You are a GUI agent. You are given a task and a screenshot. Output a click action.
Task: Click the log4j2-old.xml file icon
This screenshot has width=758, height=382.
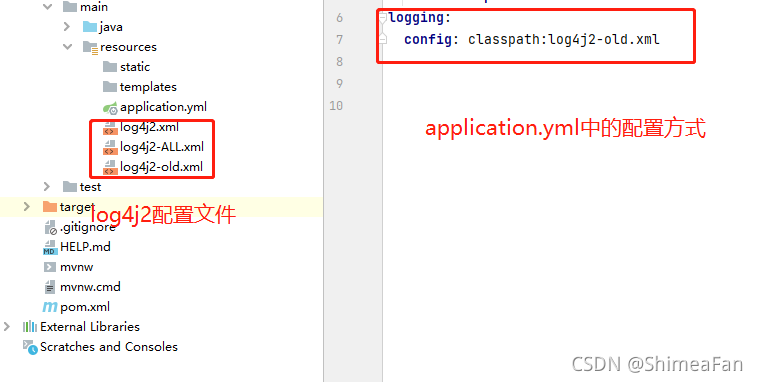tap(109, 167)
